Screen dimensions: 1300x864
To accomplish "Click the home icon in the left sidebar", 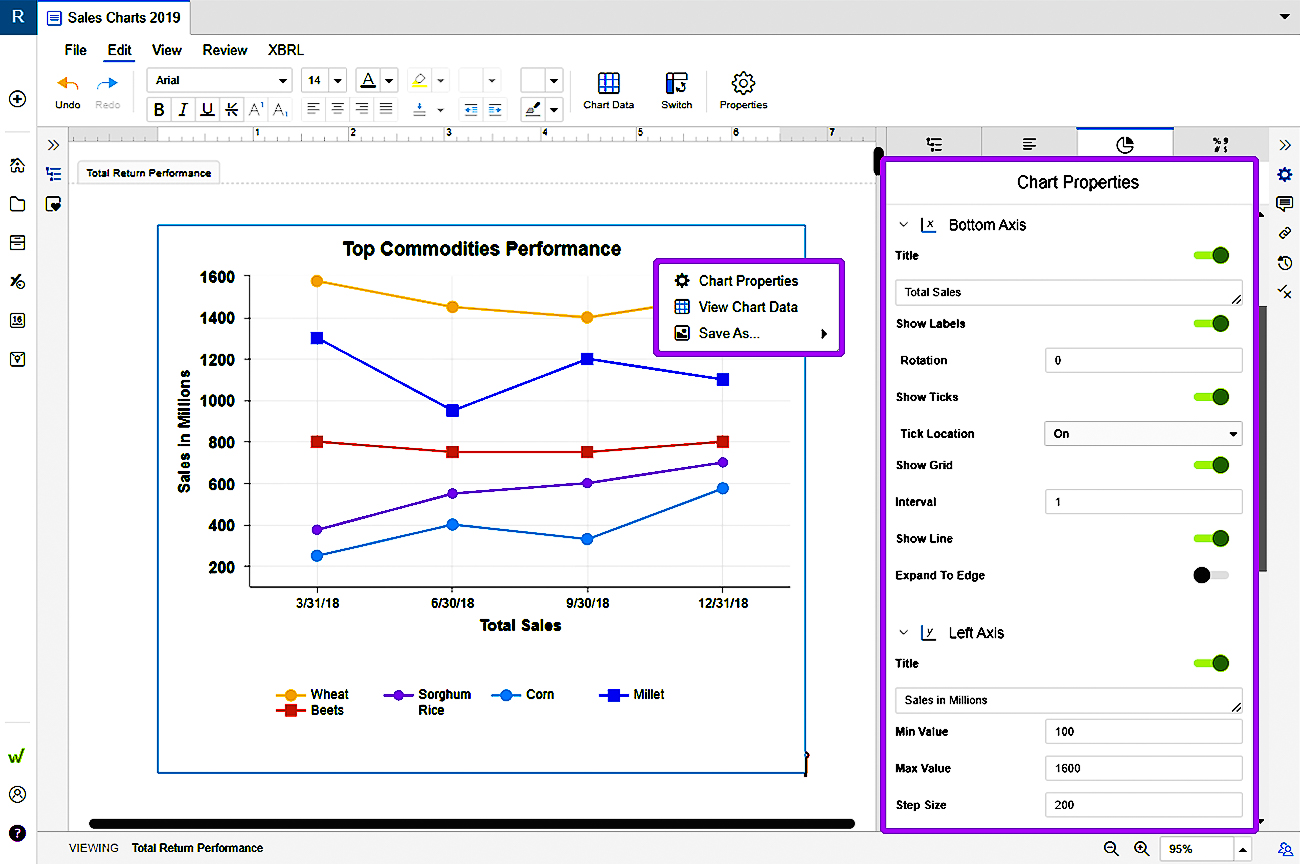I will click(17, 165).
